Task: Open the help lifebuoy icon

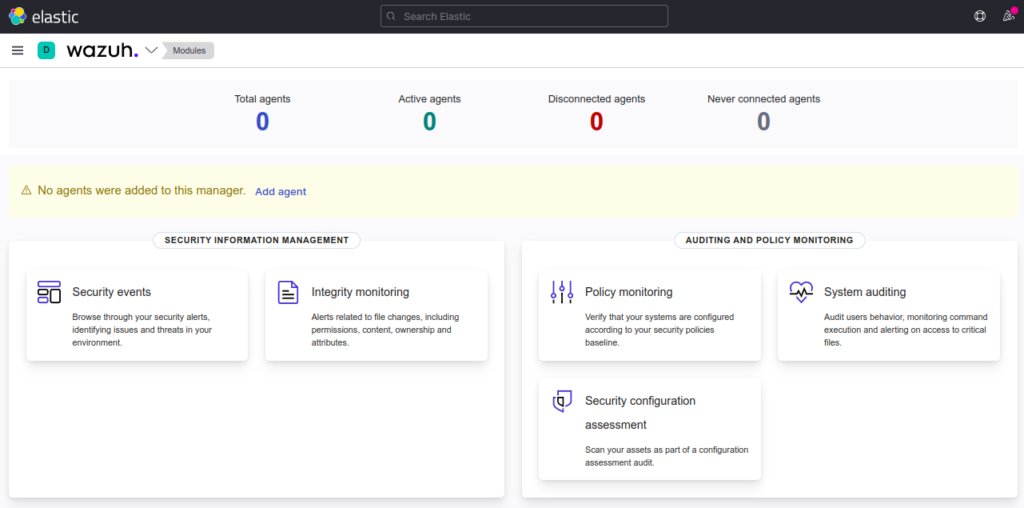Action: (x=980, y=16)
